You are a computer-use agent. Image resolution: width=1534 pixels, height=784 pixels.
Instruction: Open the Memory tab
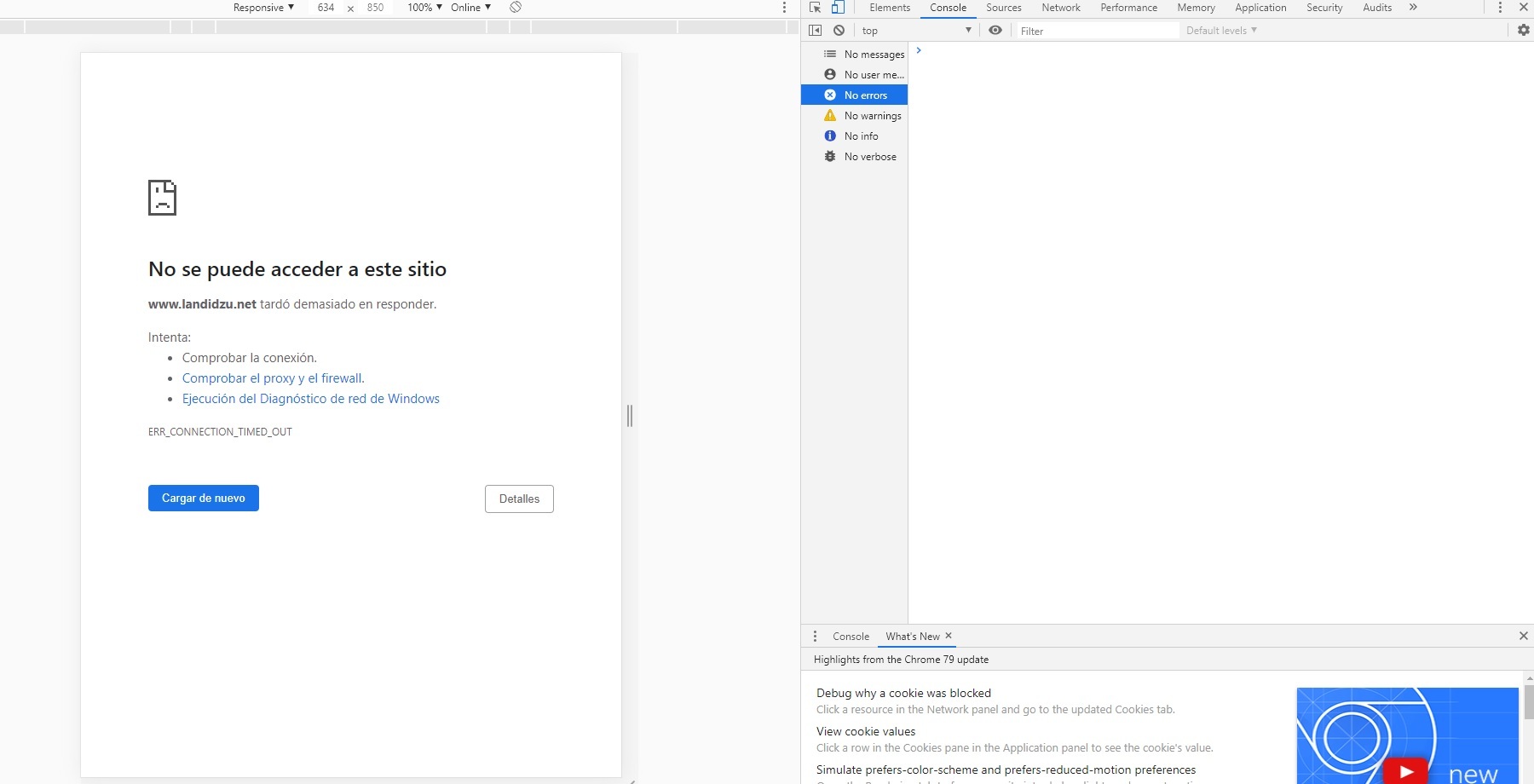pyautogui.click(x=1197, y=8)
